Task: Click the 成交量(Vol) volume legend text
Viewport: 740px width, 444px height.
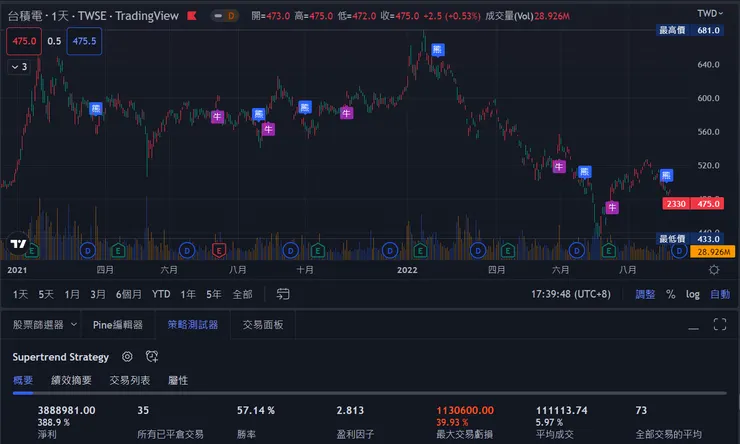Action: [x=509, y=16]
